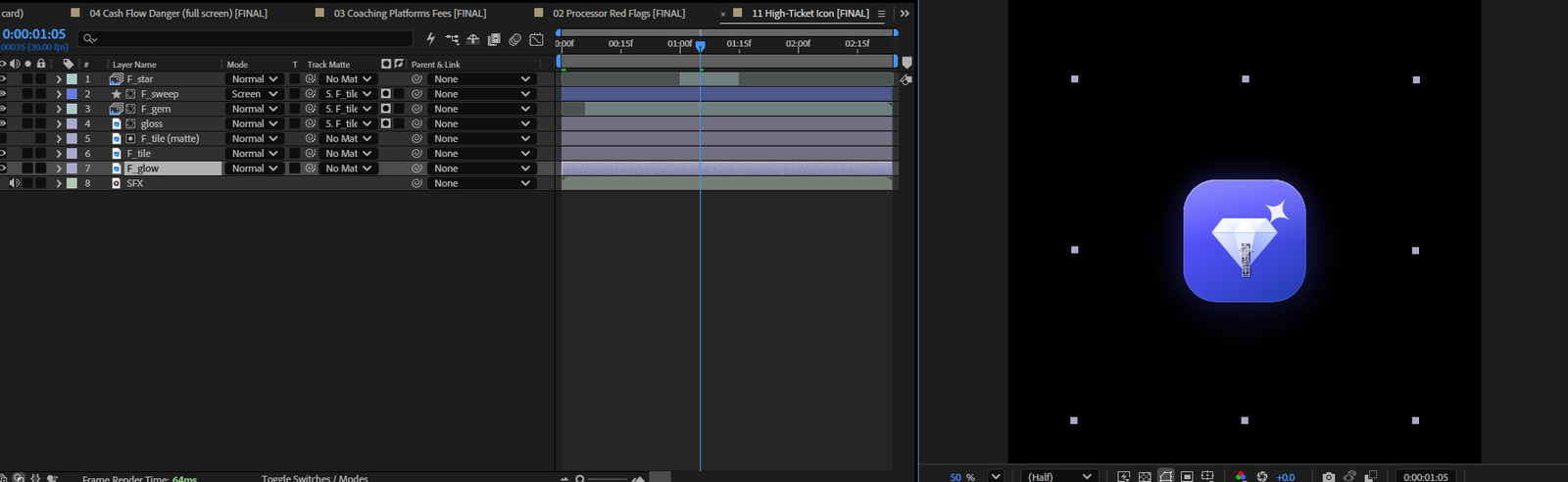Viewport: 1568px width, 482px height.
Task: Hide the F_tile layer eye toggle
Action: pos(4,154)
